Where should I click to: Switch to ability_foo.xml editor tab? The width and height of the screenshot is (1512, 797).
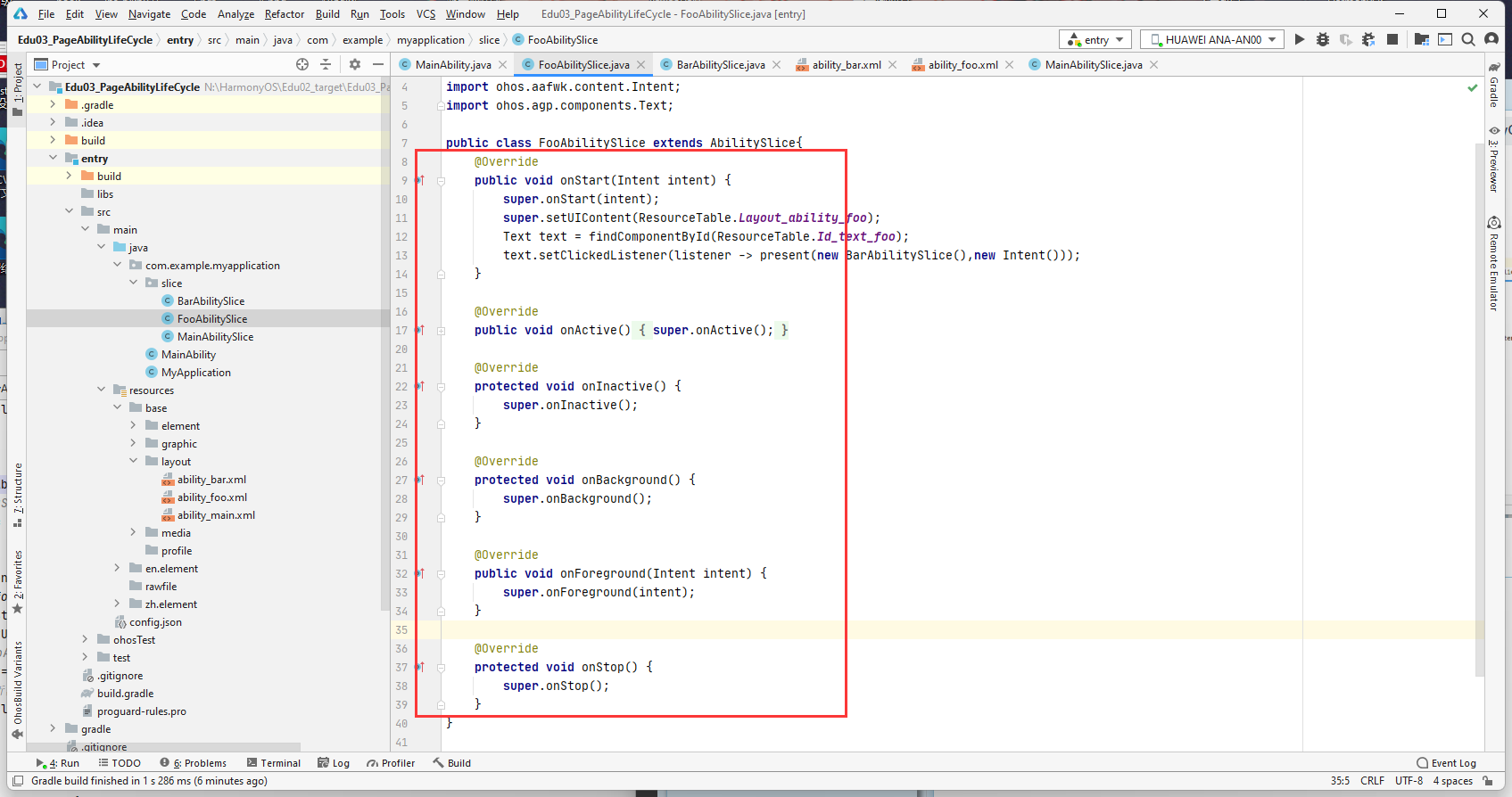[963, 65]
